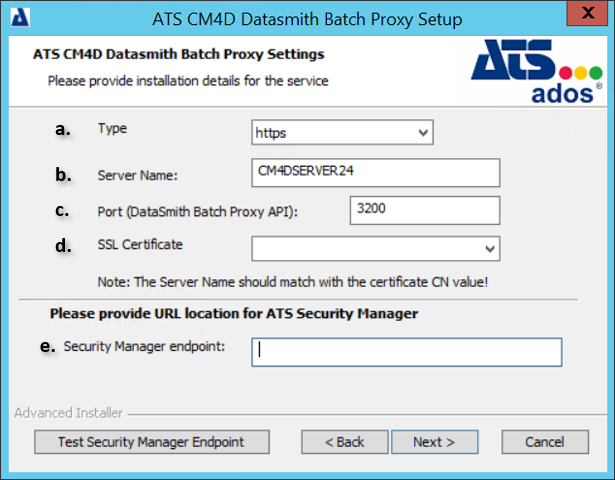Expand the SSL Certificate dropdown
The image size is (615, 480).
(x=375, y=248)
